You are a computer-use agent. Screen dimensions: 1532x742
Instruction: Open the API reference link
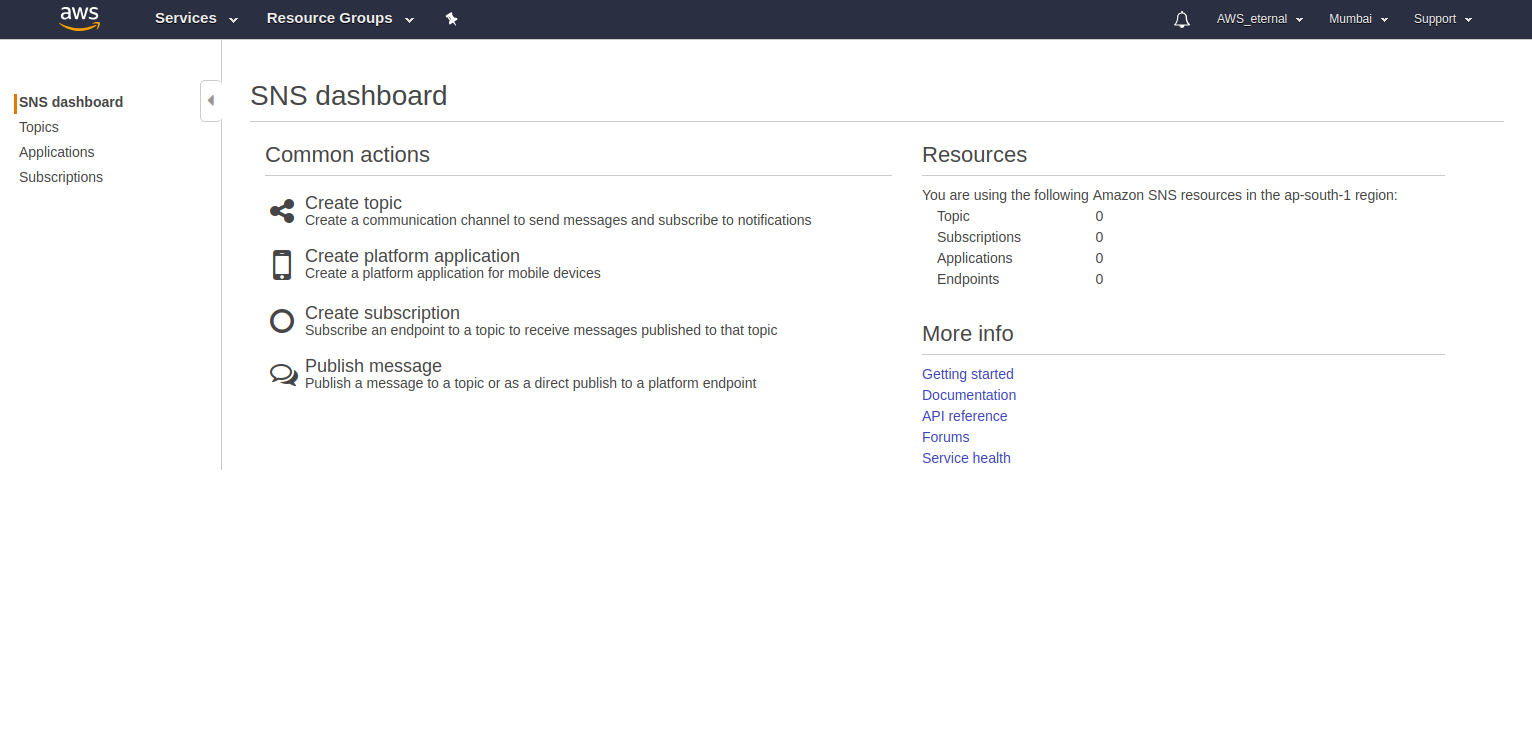964,416
